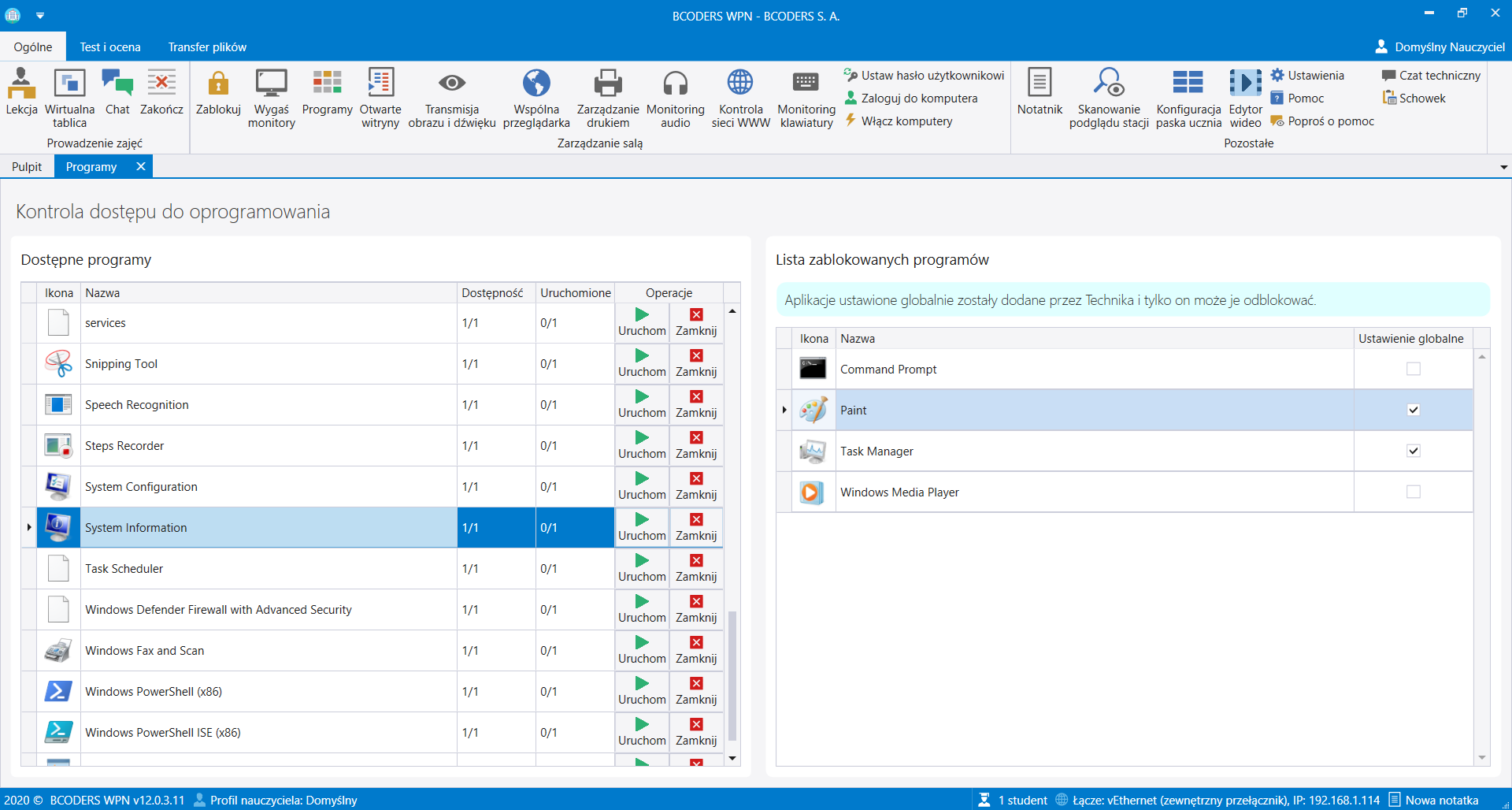Open tab list dropdown arrow at right
The height and width of the screenshot is (810, 1512).
(1503, 167)
